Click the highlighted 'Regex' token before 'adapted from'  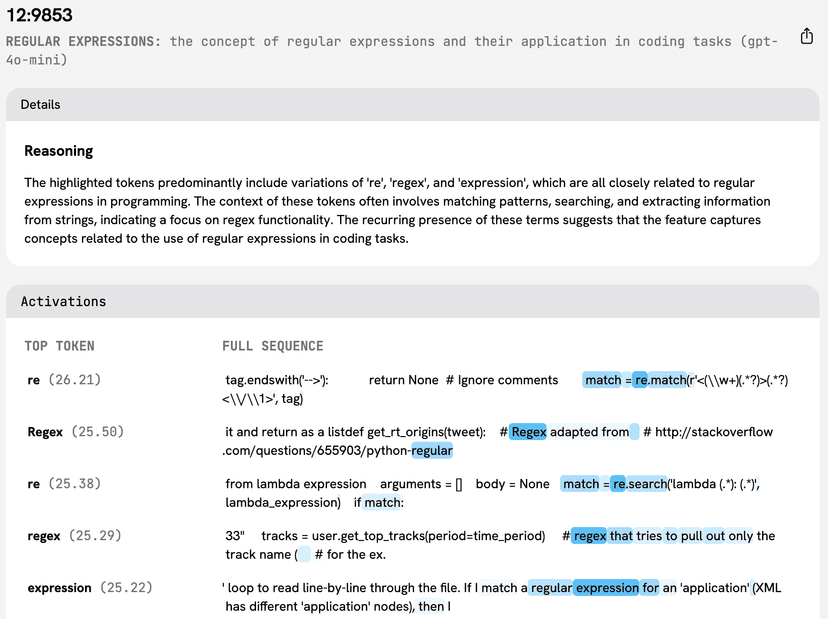pos(528,432)
